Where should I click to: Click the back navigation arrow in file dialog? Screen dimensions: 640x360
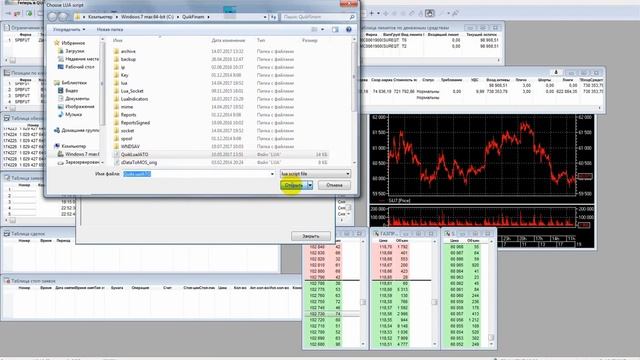tap(53, 17)
